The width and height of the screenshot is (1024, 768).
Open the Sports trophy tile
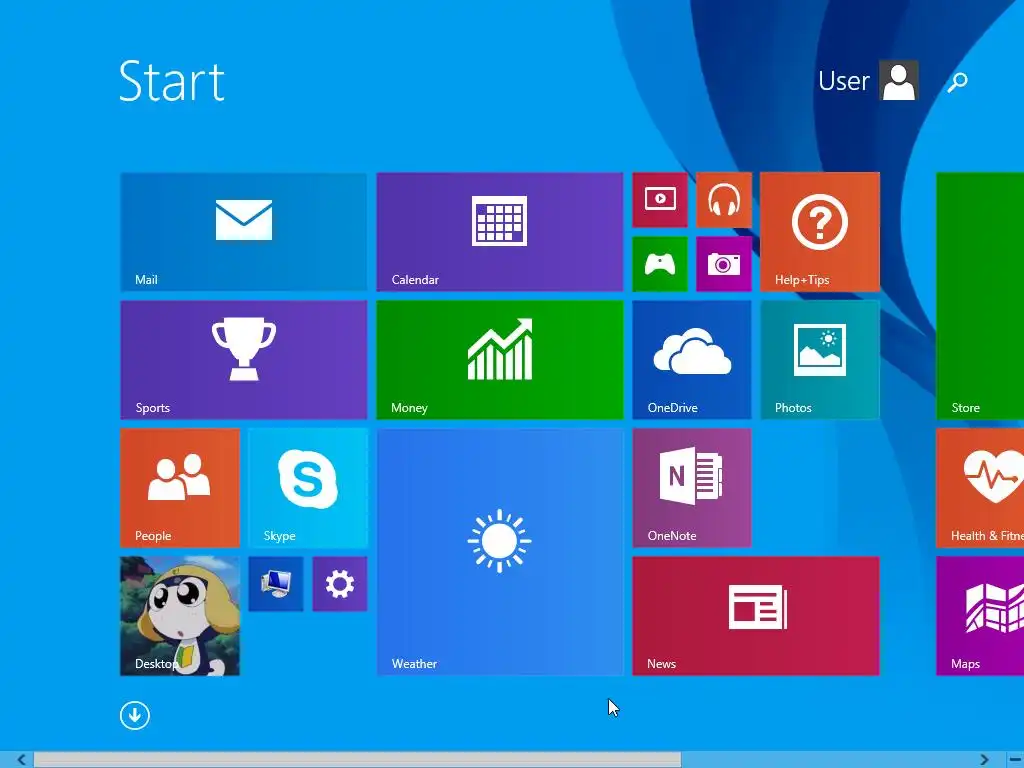[x=244, y=360]
